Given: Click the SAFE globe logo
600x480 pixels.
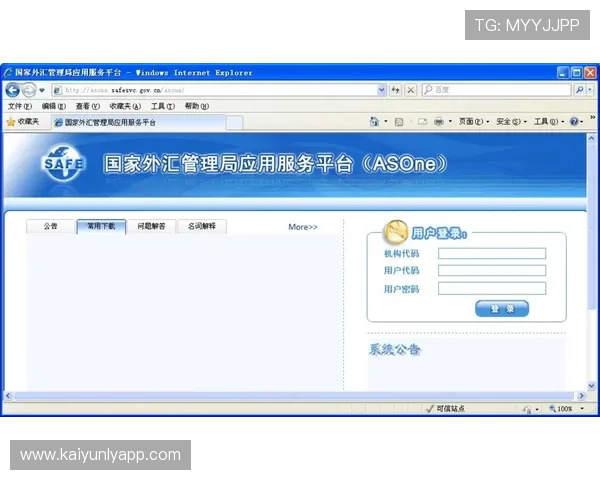Looking at the screenshot, I should 63,163.
